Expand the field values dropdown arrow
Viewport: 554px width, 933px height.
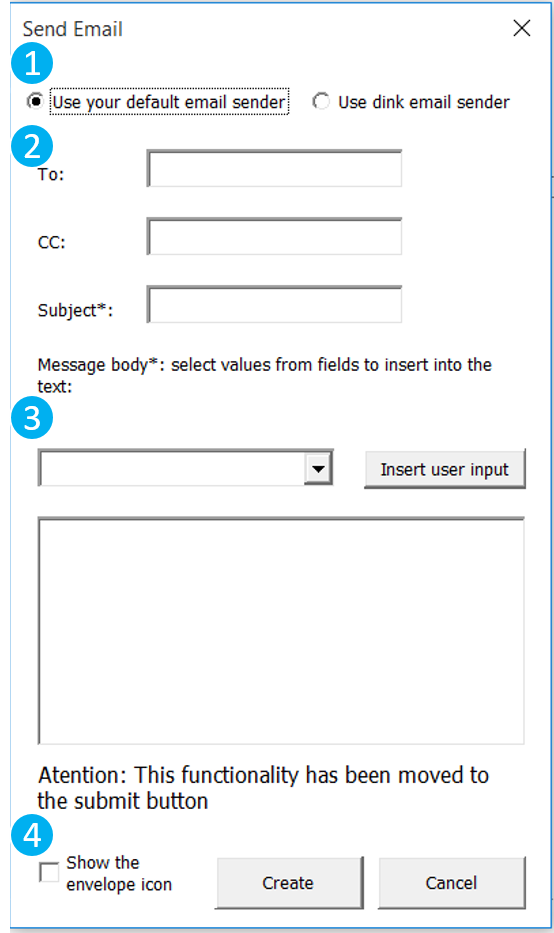(318, 469)
